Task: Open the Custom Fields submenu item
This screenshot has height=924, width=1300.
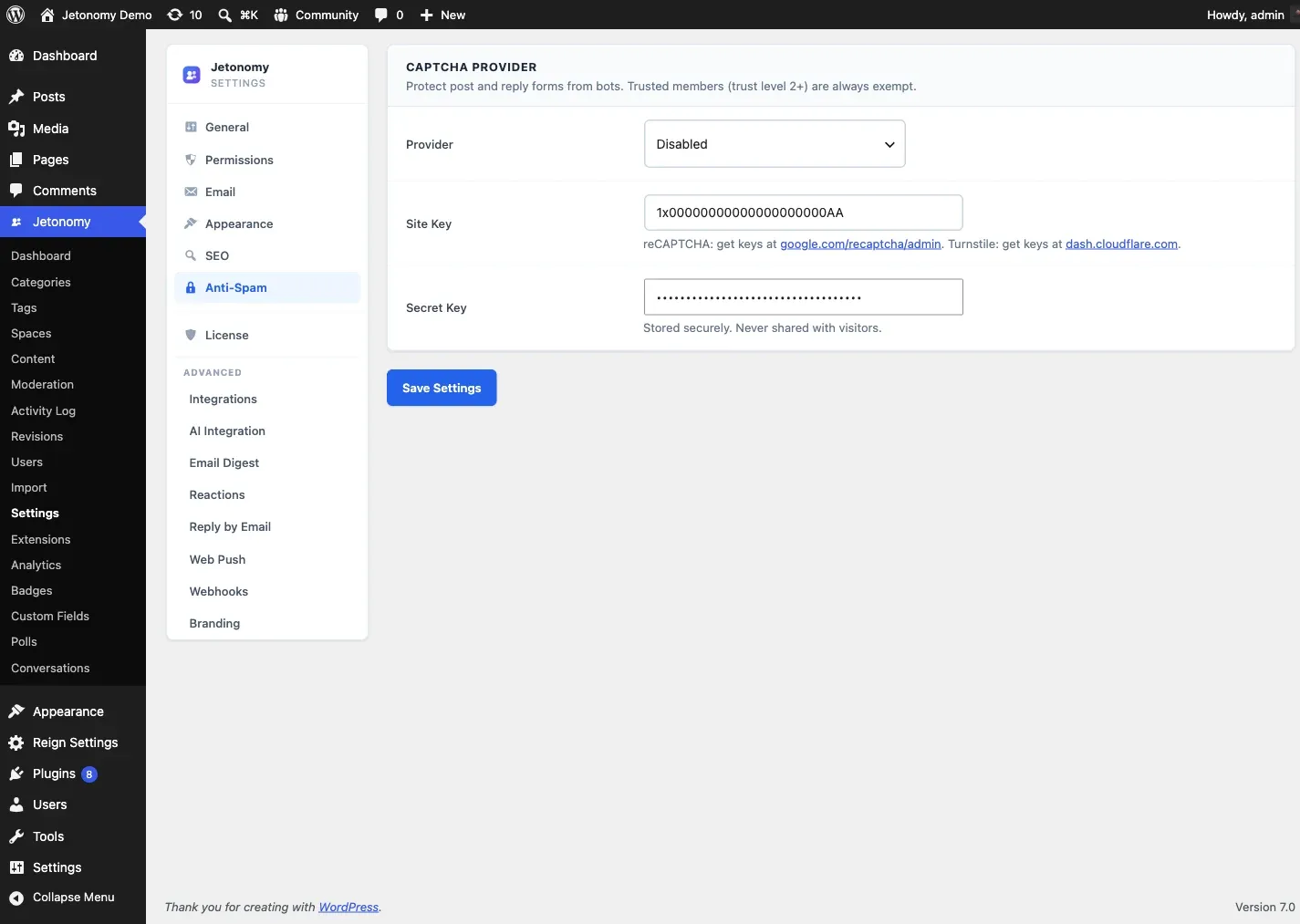Action: tap(50, 617)
